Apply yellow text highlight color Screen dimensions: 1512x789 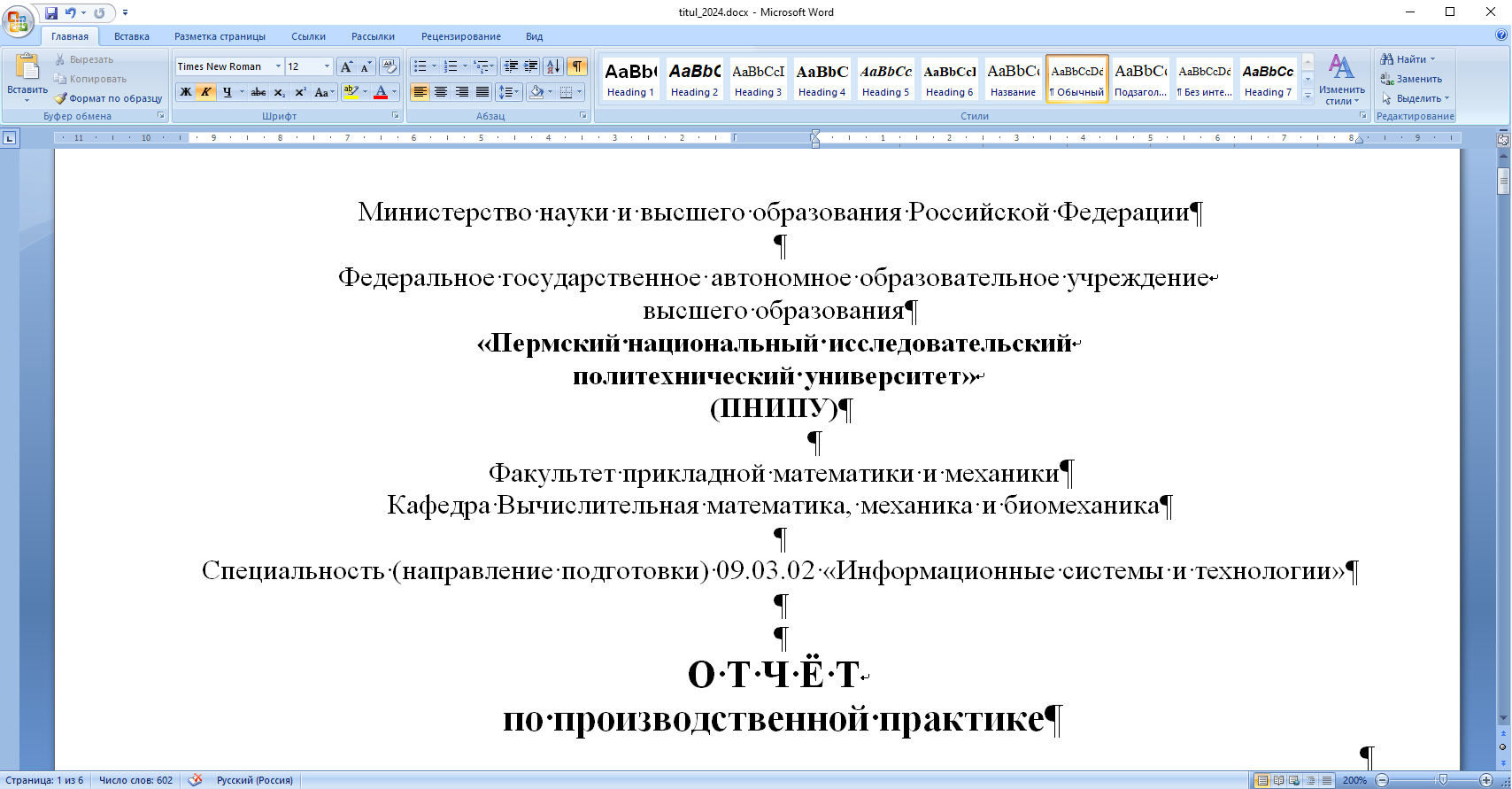click(x=351, y=92)
